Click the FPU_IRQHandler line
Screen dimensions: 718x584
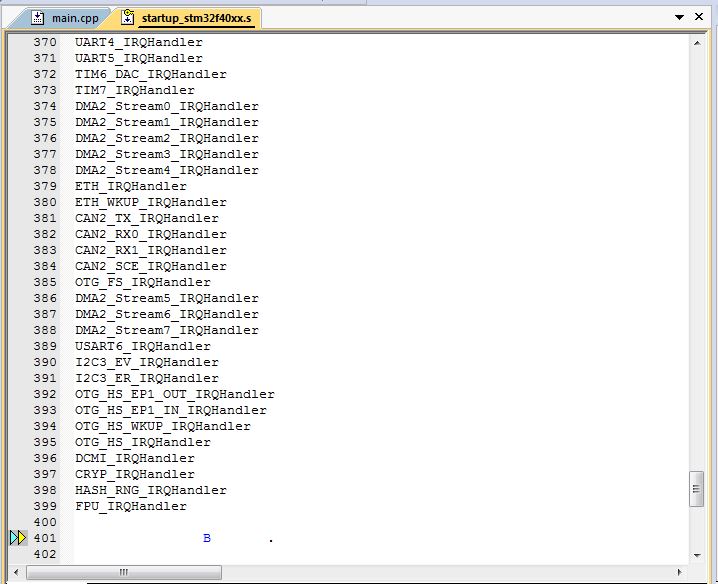(x=131, y=507)
